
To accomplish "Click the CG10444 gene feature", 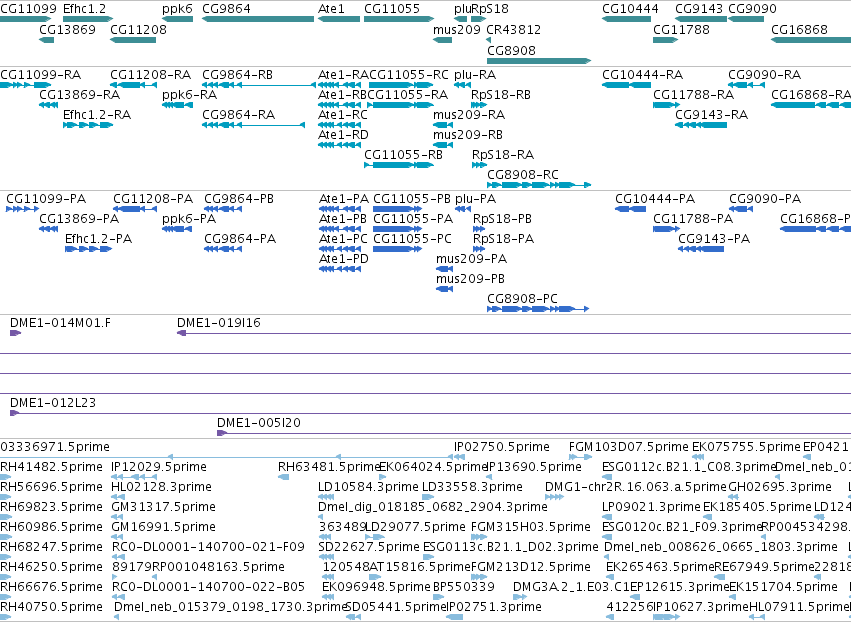I will tap(626, 19).
